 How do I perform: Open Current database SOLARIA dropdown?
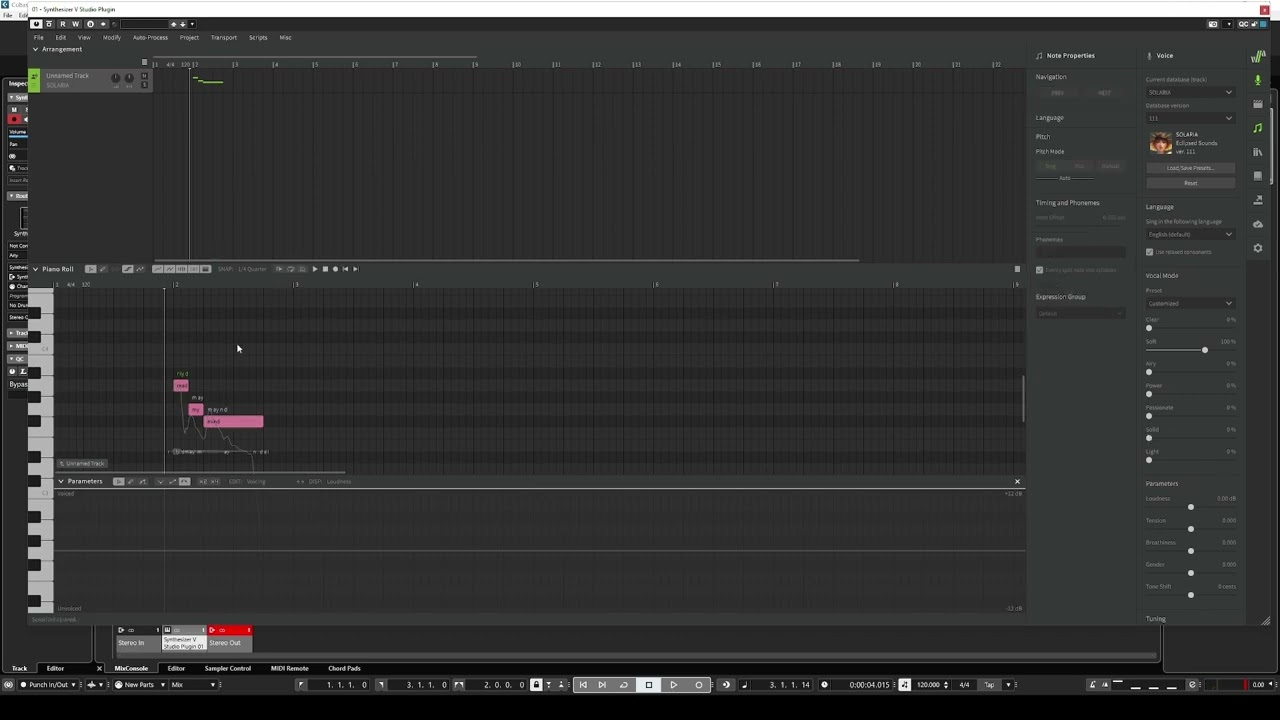[x=1190, y=92]
